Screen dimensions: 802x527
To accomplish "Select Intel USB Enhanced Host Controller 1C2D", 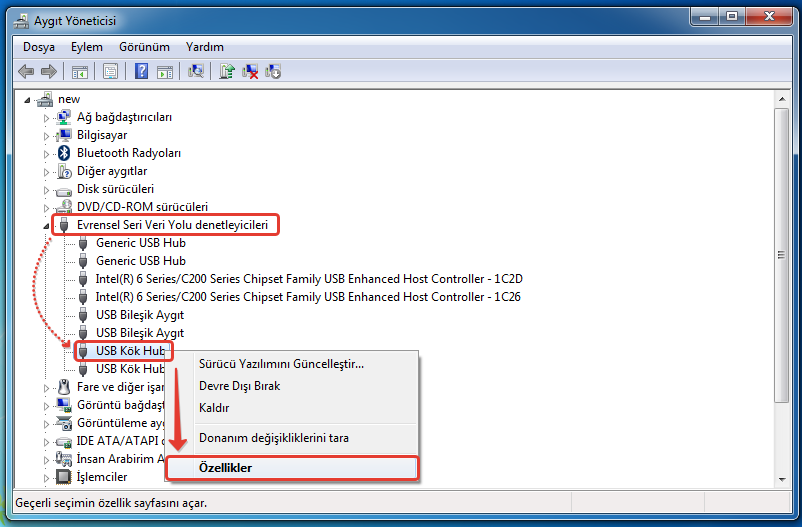I will [308, 279].
